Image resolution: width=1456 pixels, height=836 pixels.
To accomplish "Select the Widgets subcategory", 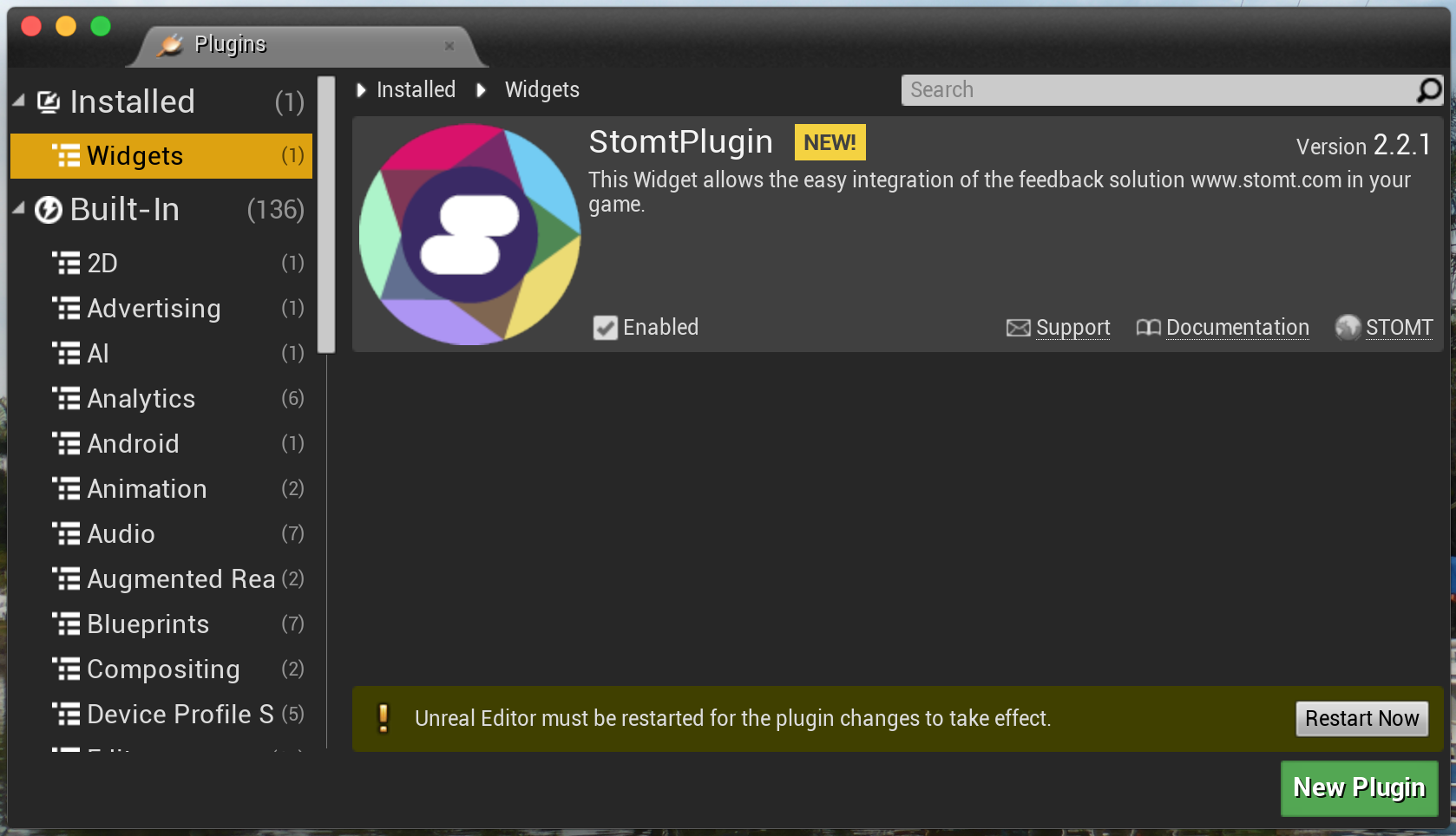I will click(x=161, y=156).
